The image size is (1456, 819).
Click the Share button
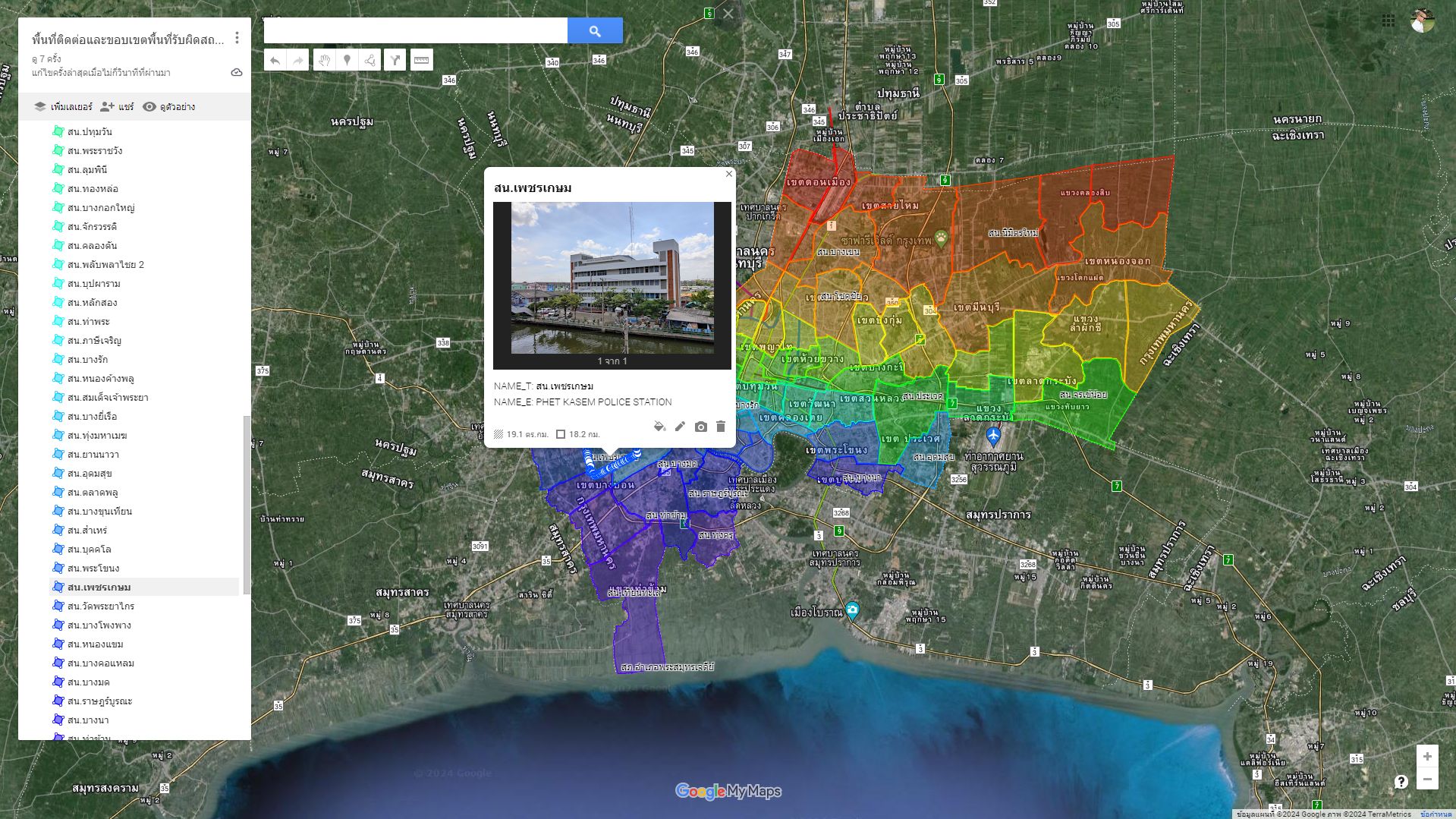pos(117,107)
